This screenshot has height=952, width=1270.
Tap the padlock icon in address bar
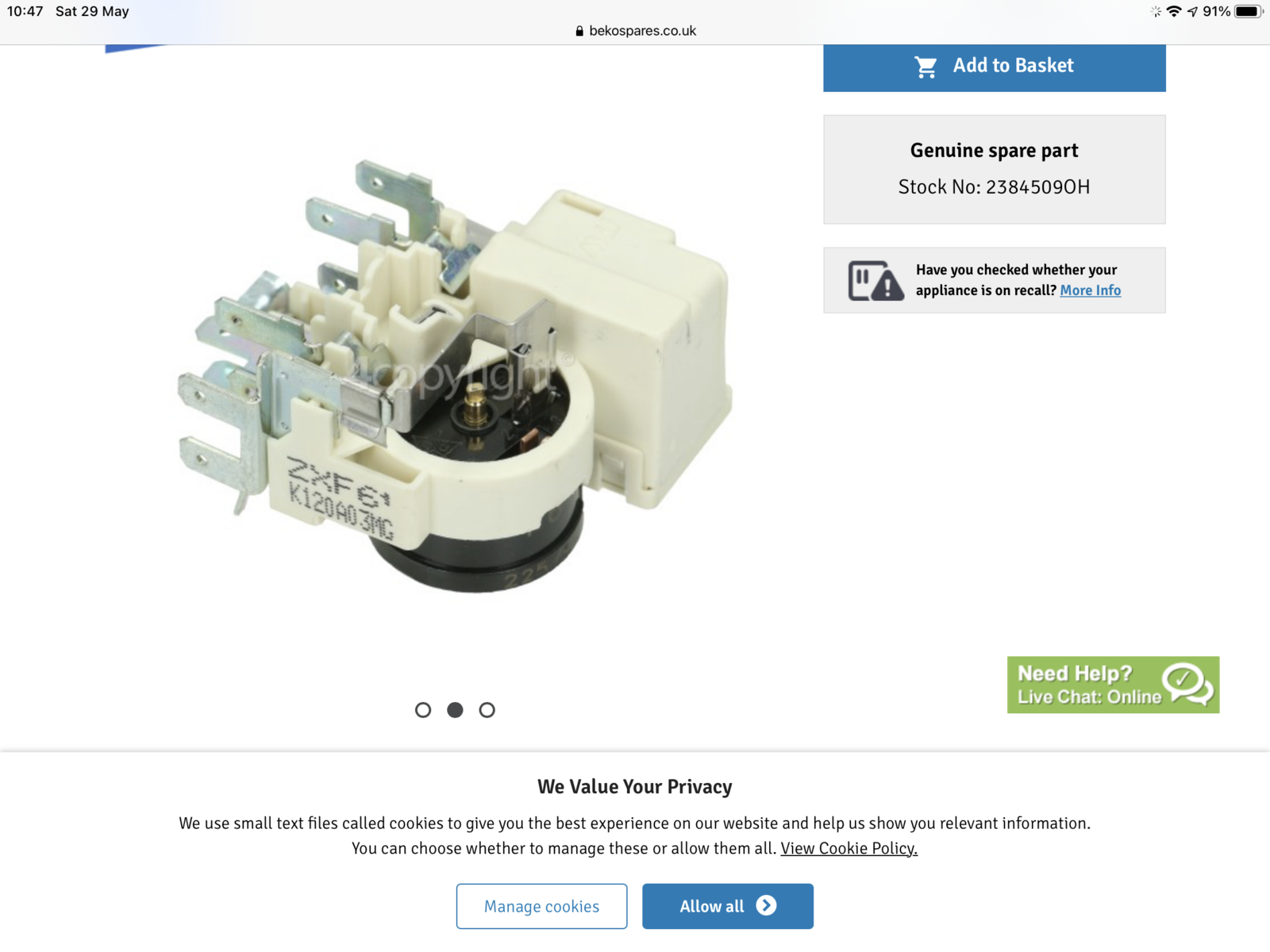(x=579, y=31)
